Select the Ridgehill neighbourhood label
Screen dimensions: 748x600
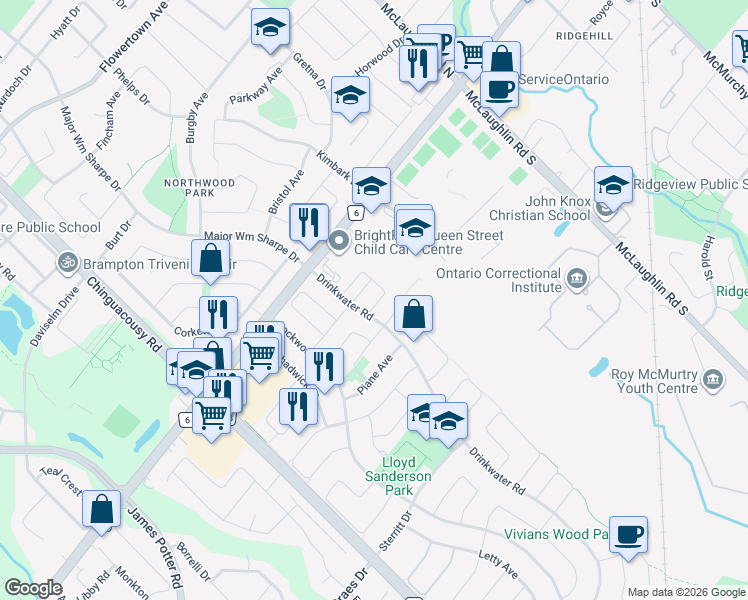click(584, 36)
